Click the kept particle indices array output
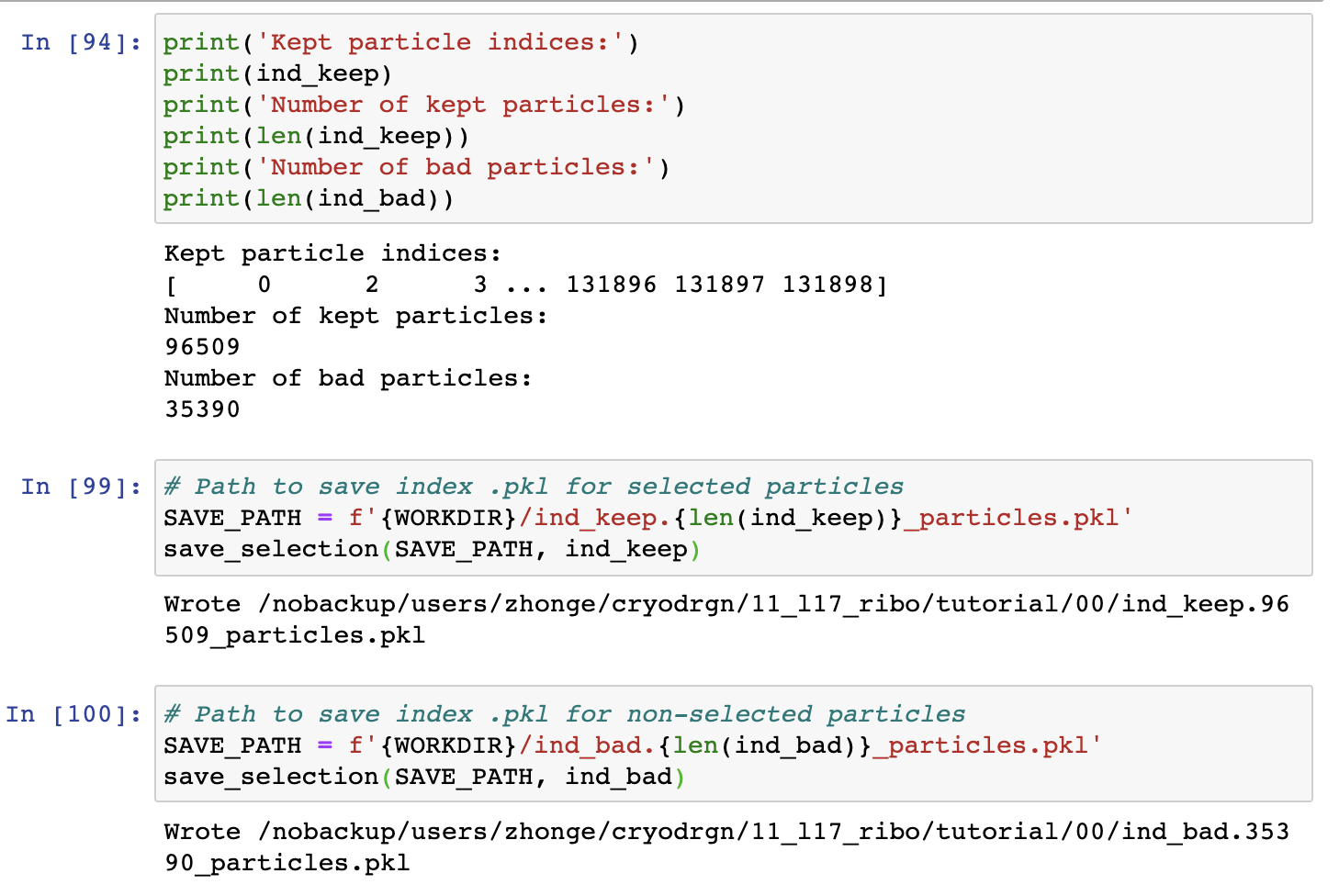This screenshot has width=1339, height=896. [525, 285]
